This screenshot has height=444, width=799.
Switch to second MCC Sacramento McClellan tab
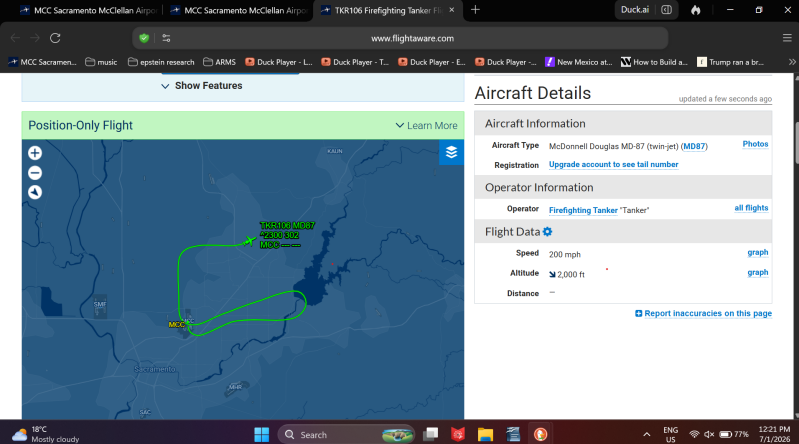(x=238, y=10)
